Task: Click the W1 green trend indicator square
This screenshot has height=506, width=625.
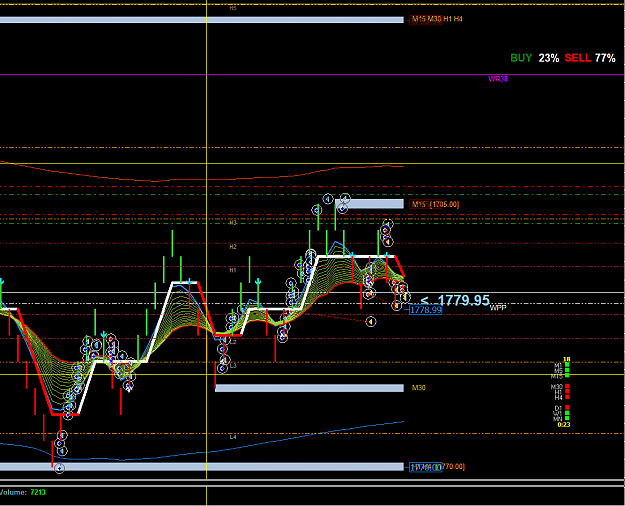Action: 567,413
